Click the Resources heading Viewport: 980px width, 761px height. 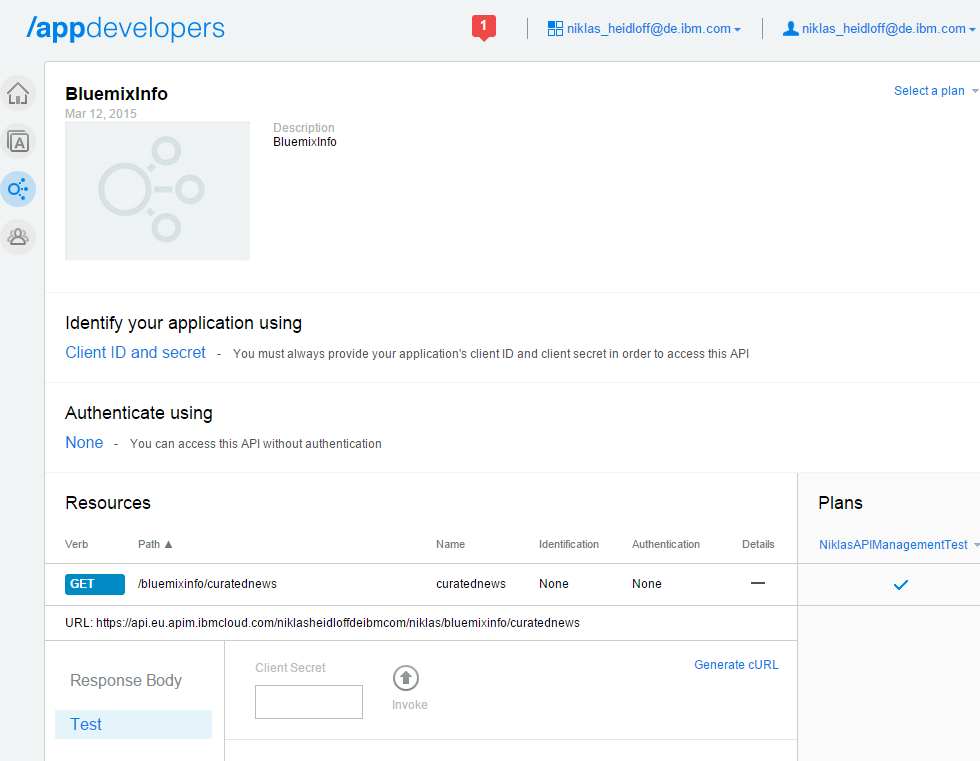pos(108,503)
